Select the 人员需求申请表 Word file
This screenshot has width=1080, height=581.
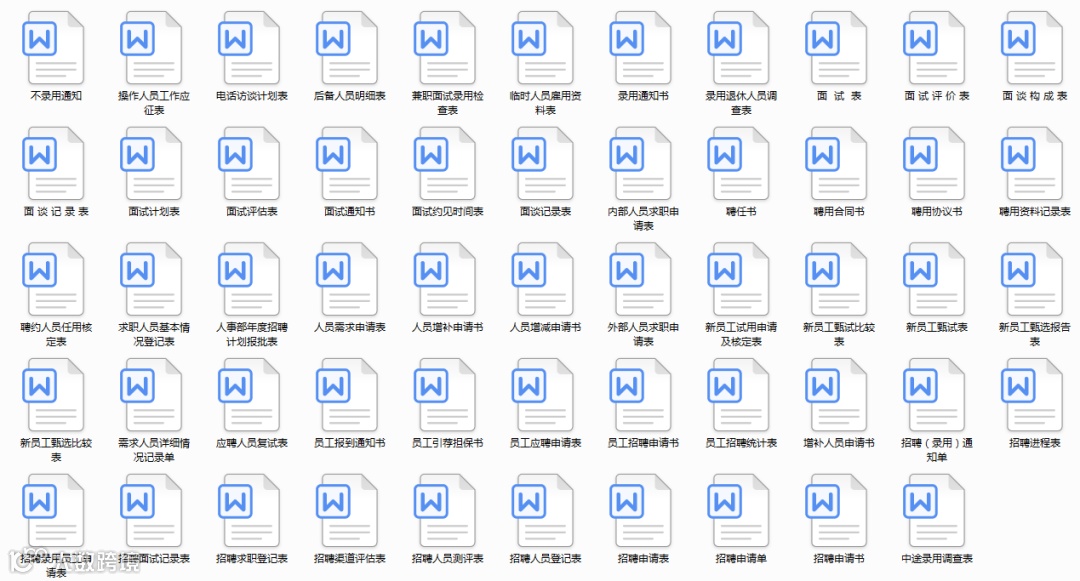point(349,280)
